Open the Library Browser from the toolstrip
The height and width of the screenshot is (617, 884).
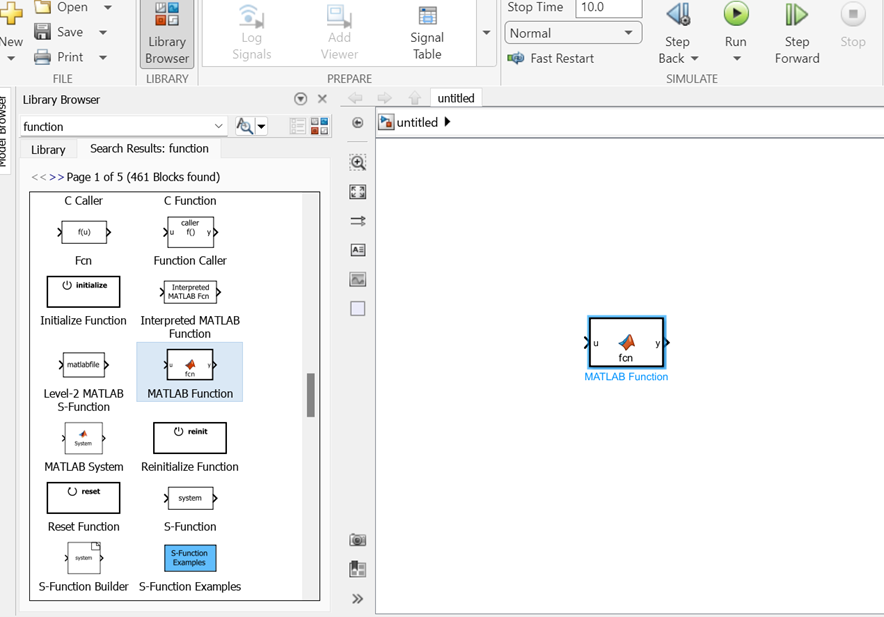click(167, 34)
